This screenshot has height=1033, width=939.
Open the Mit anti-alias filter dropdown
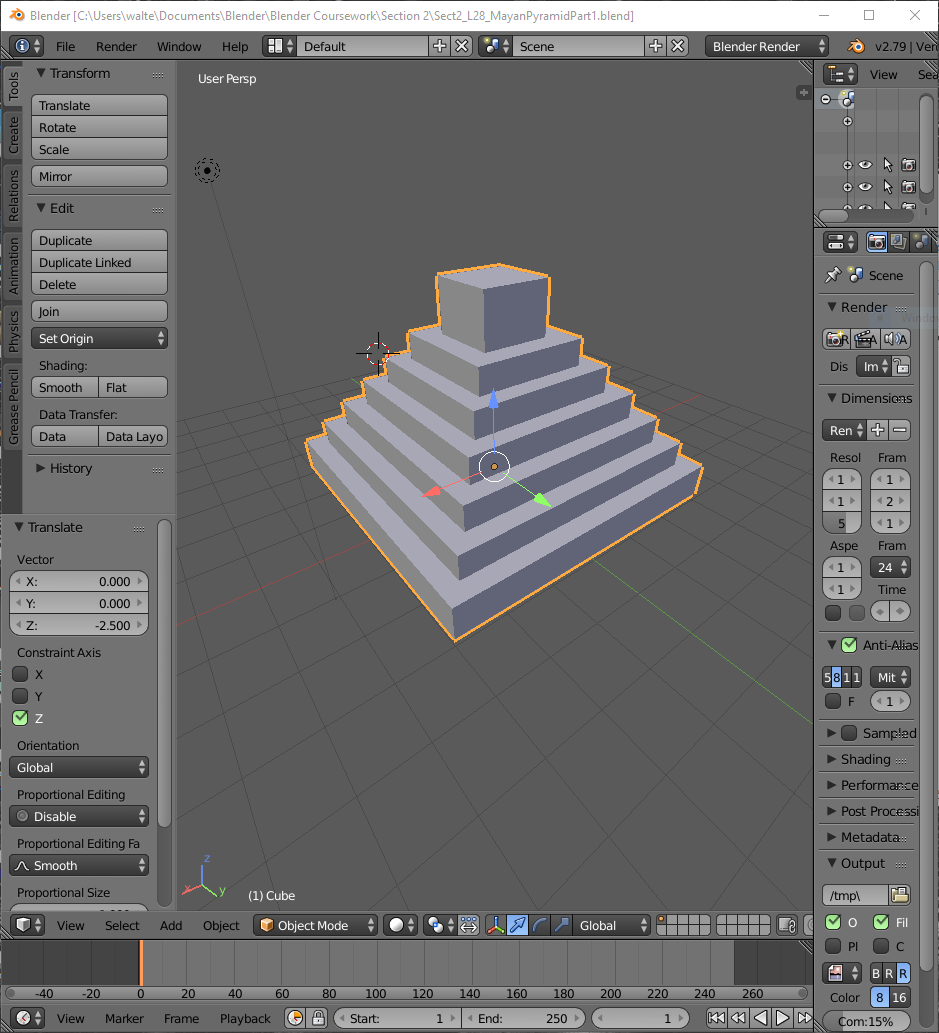click(890, 677)
